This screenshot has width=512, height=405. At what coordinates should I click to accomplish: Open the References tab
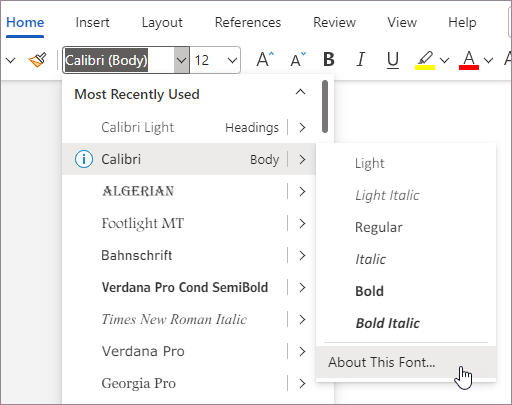248,23
